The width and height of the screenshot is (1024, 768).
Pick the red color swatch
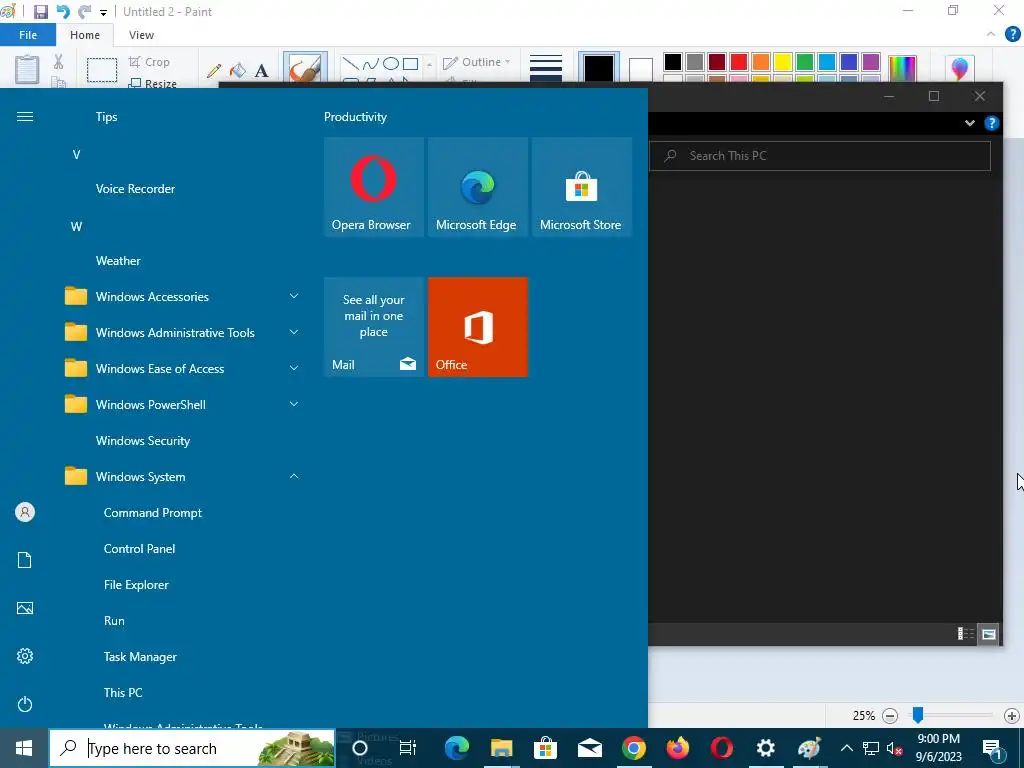click(x=739, y=62)
